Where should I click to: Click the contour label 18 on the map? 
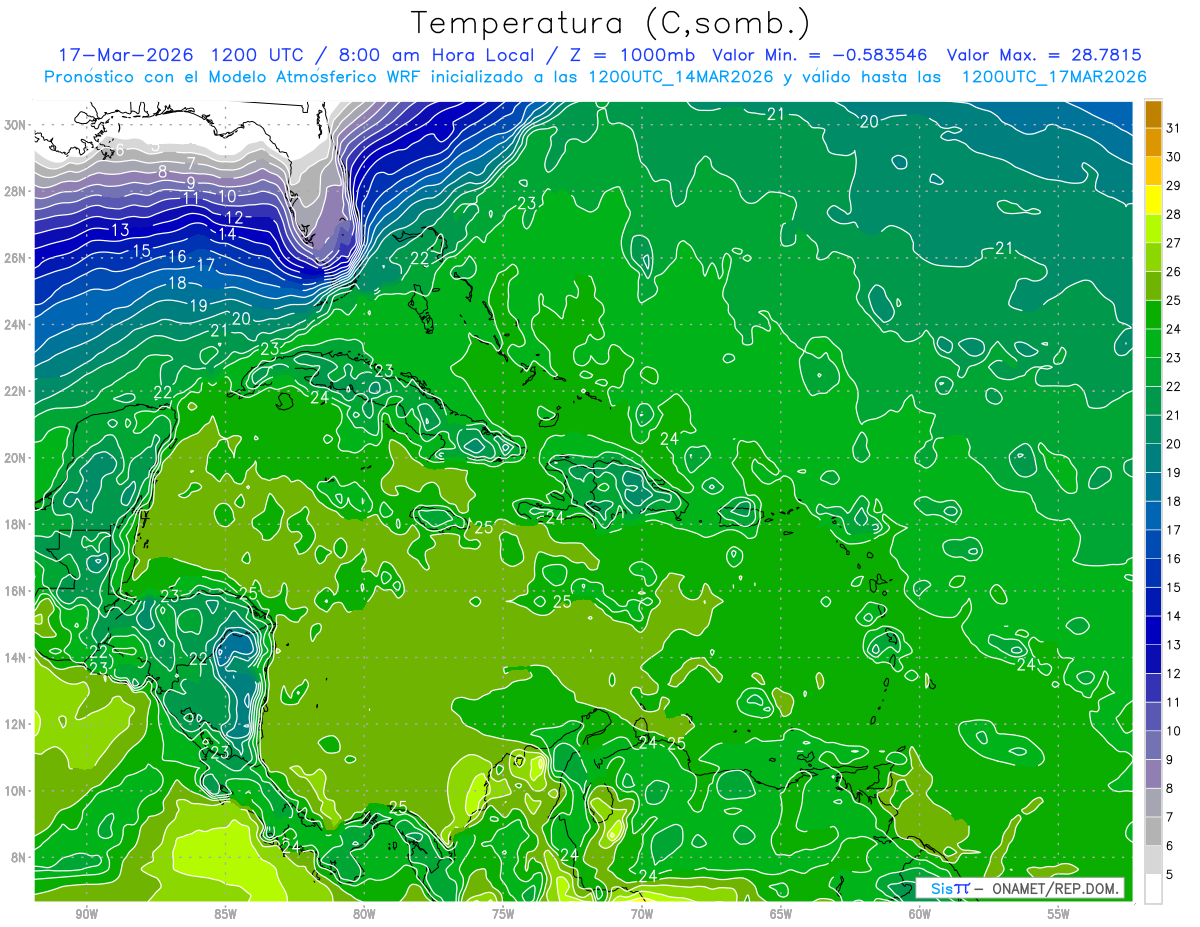(177, 283)
